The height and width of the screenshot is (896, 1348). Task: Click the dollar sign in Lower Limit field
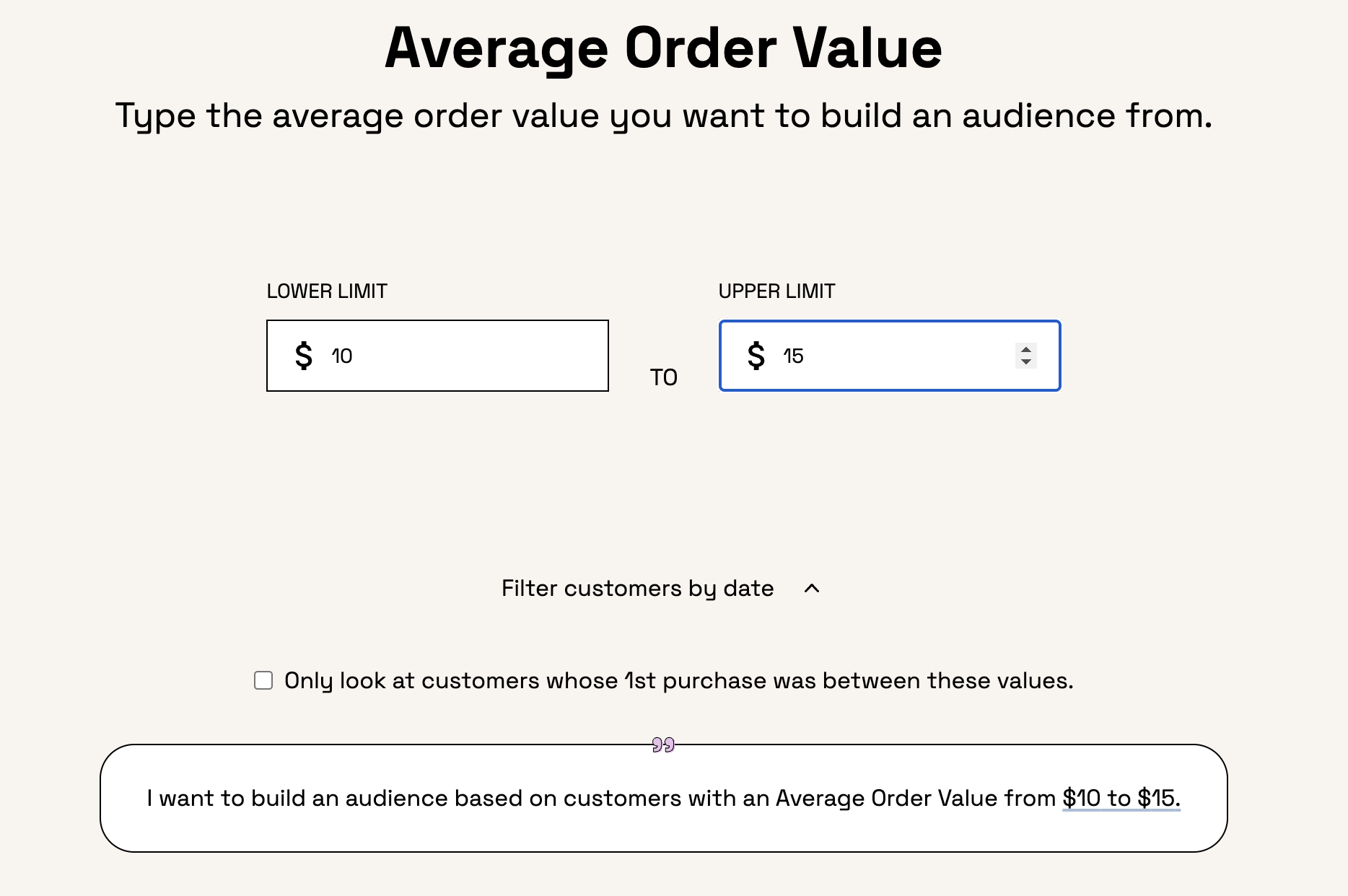pyautogui.click(x=304, y=356)
